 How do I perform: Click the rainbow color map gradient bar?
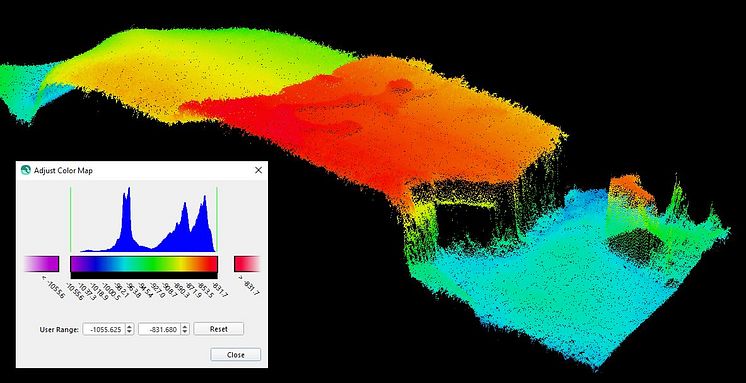144,264
